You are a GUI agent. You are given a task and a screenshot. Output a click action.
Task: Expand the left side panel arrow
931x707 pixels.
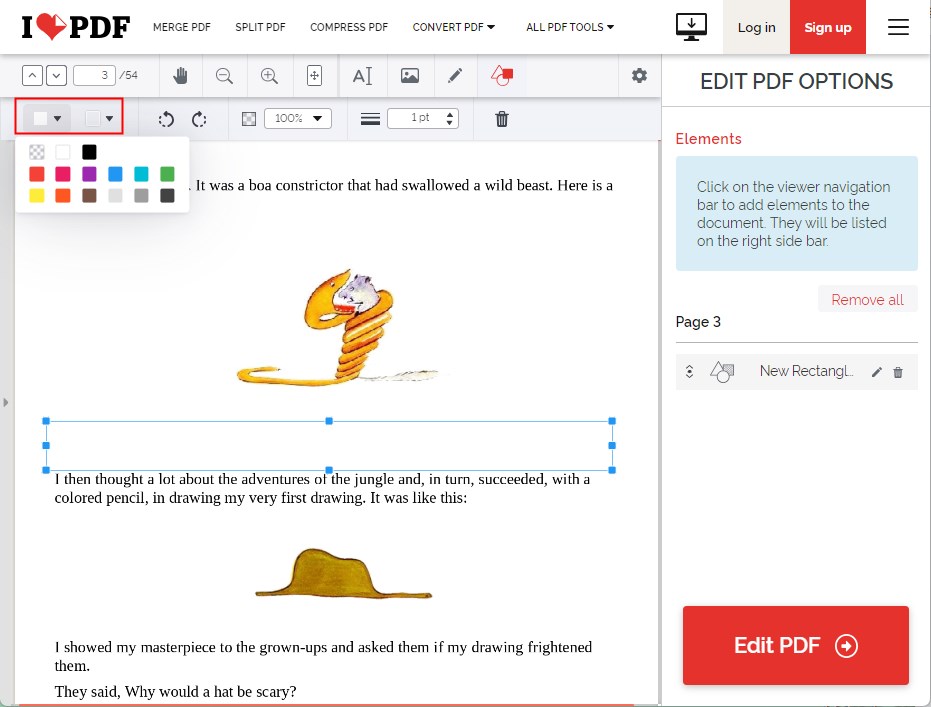[x=5, y=402]
